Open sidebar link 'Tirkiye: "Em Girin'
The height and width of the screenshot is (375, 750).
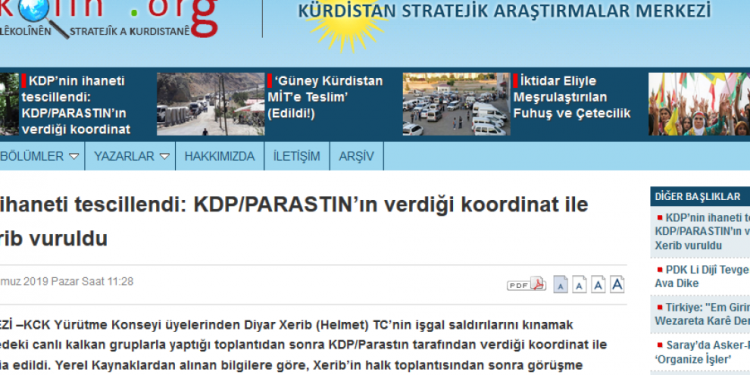702,314
